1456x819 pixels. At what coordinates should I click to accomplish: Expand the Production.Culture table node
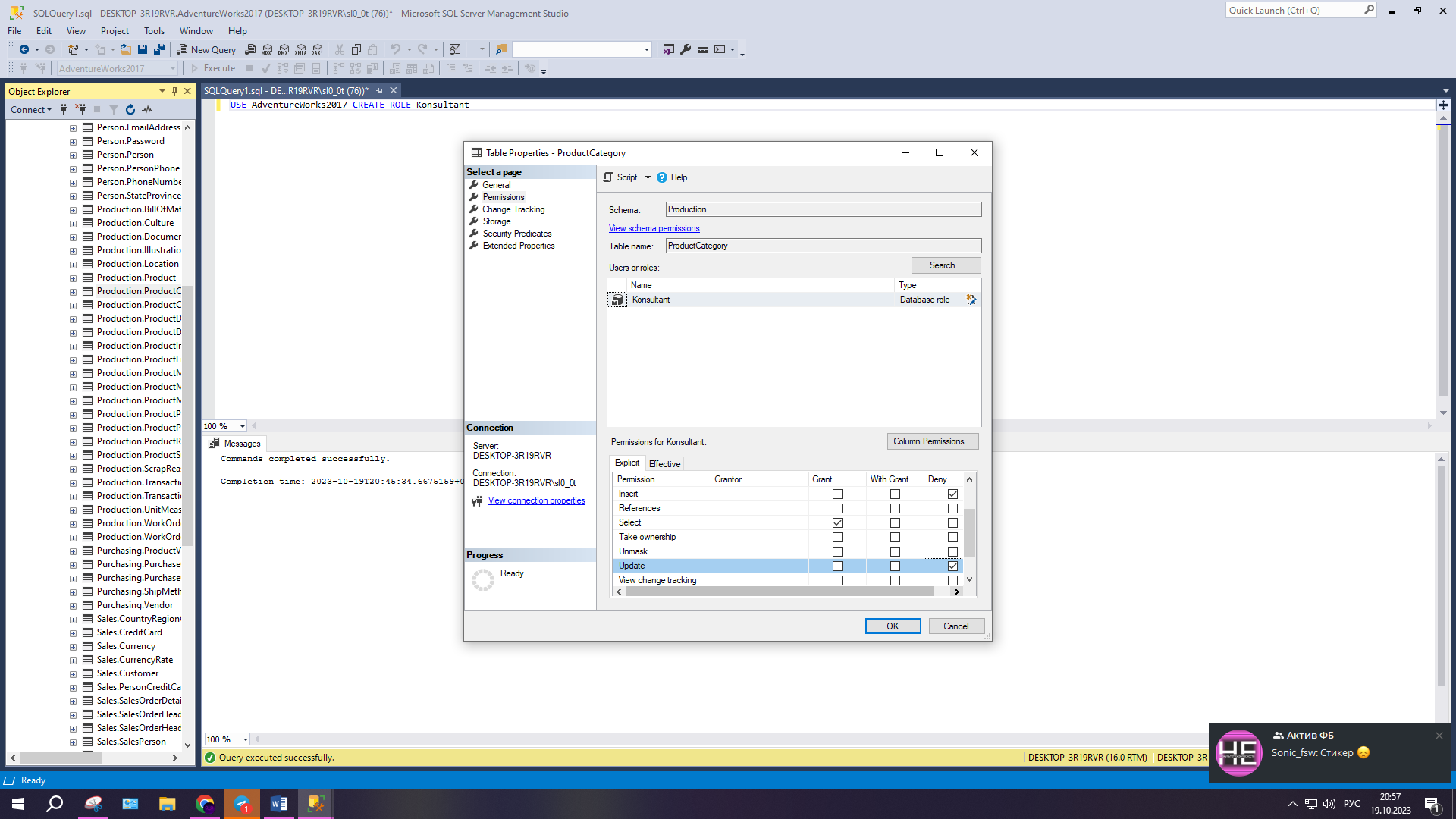tap(74, 224)
